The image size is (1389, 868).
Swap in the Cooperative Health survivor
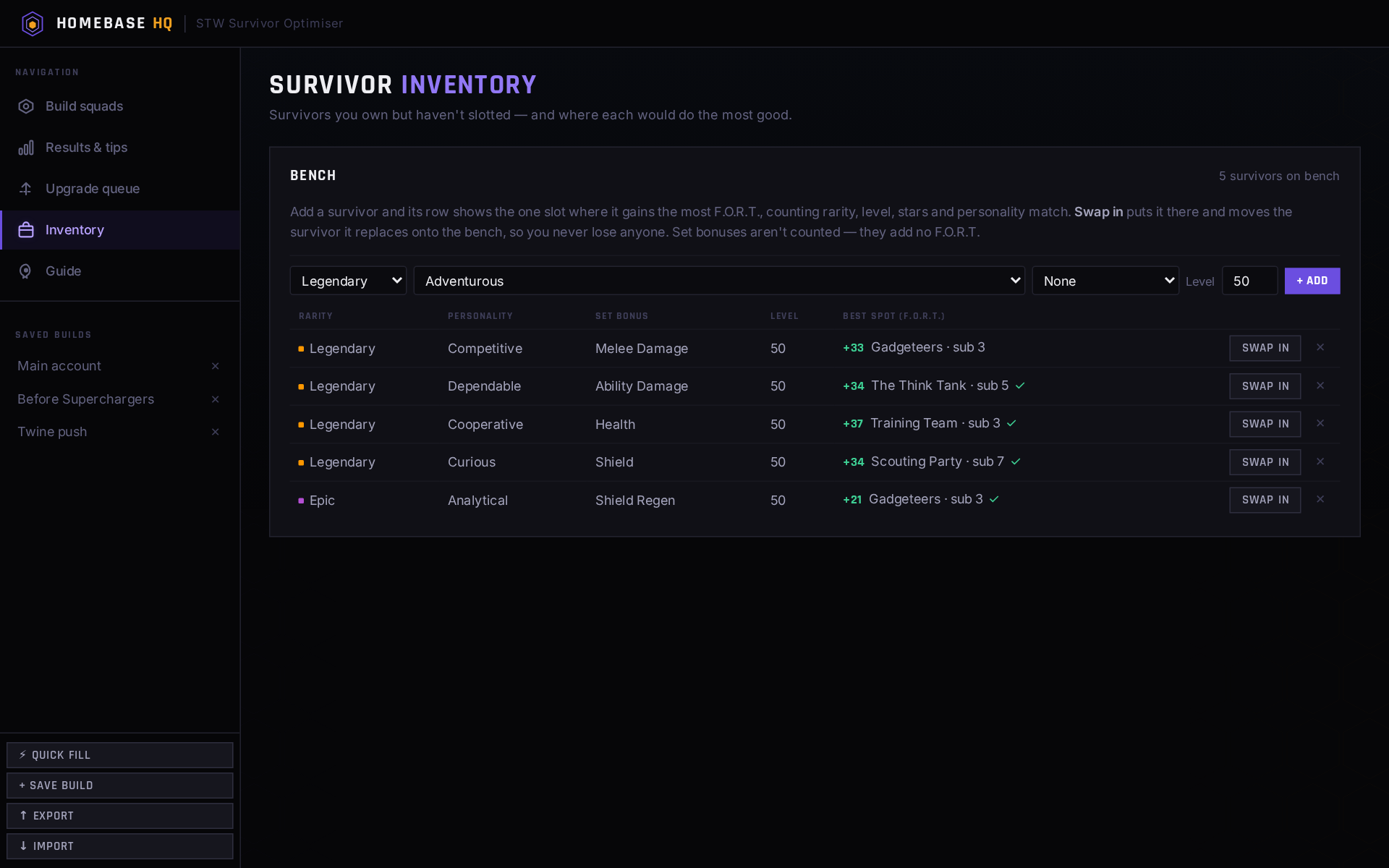(x=1265, y=424)
